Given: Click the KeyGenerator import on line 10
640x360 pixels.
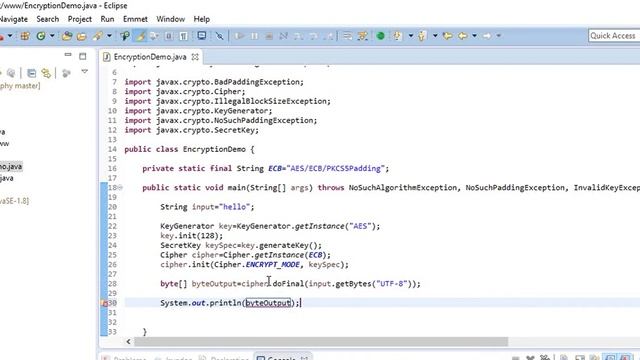Looking at the screenshot, I should 198,111.
